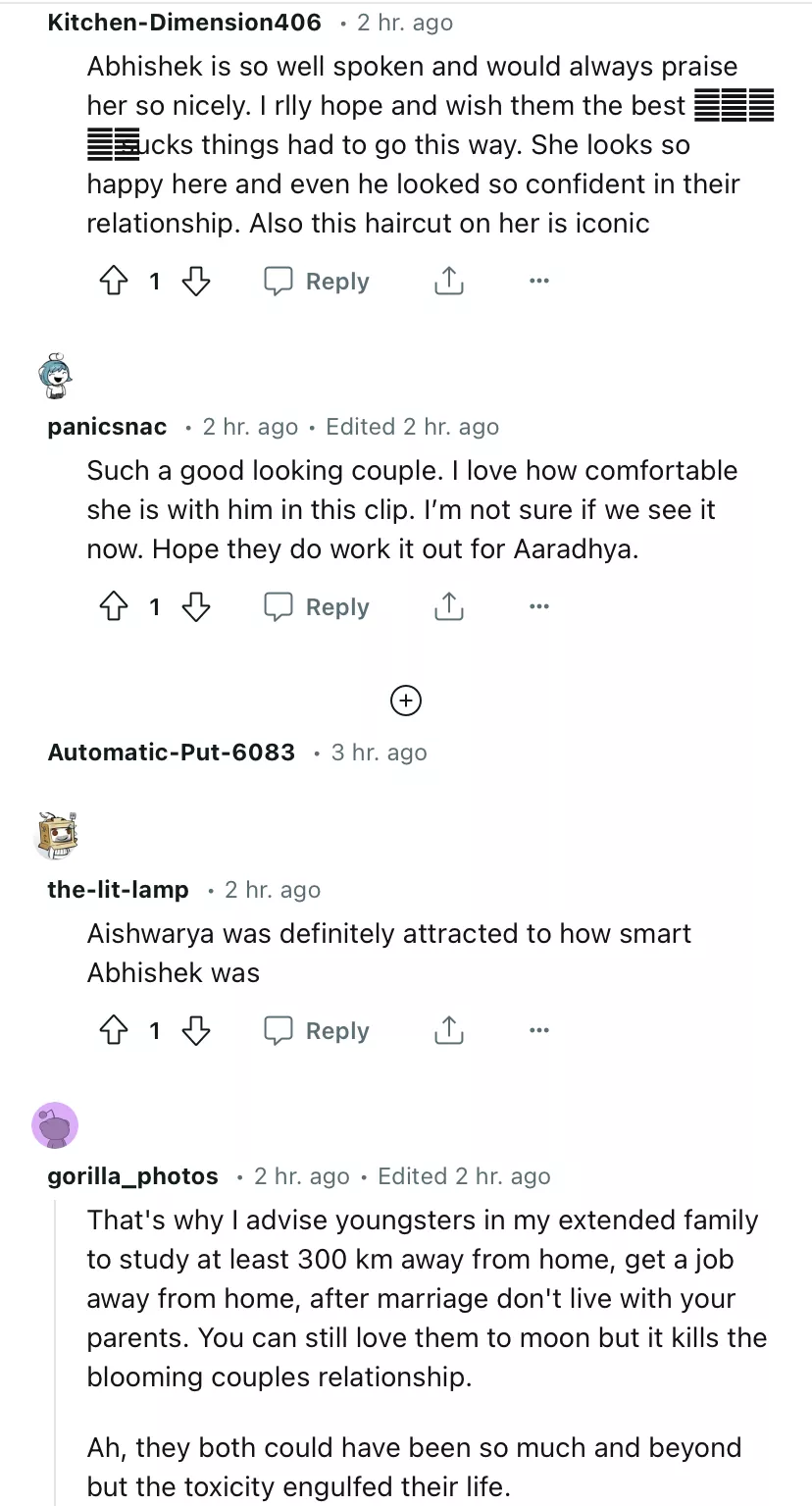Open panicsnac's user profile
The width and height of the screenshot is (812, 1506).
(x=107, y=427)
